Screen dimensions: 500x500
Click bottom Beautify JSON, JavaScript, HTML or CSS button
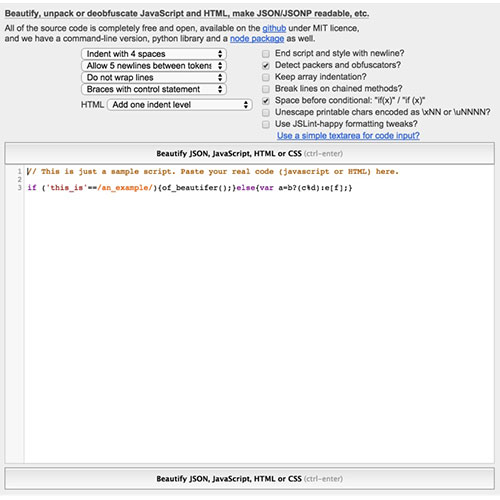click(250, 479)
